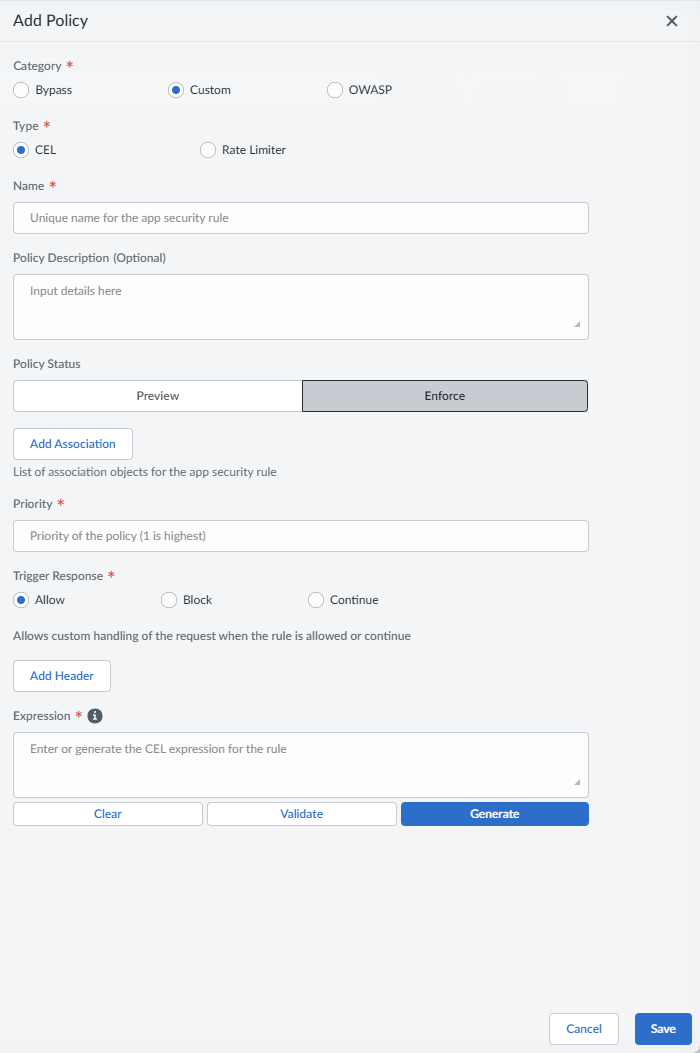Image resolution: width=700 pixels, height=1053 pixels.
Task: Generate a CEL expression
Action: 495,814
